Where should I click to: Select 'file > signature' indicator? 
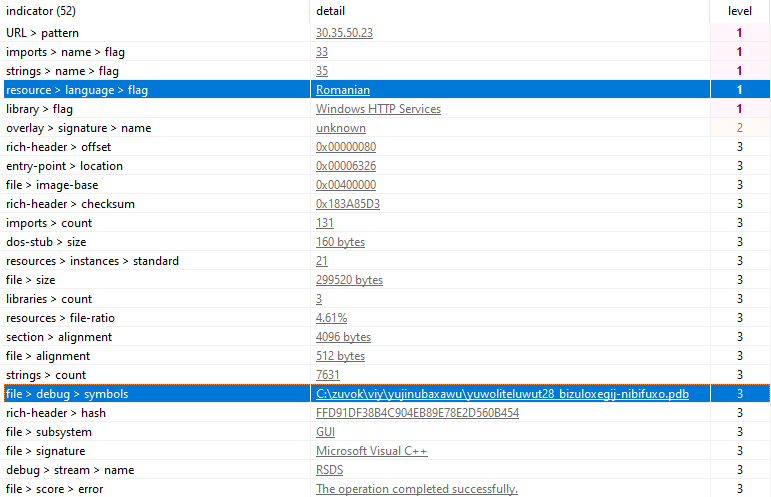click(45, 451)
